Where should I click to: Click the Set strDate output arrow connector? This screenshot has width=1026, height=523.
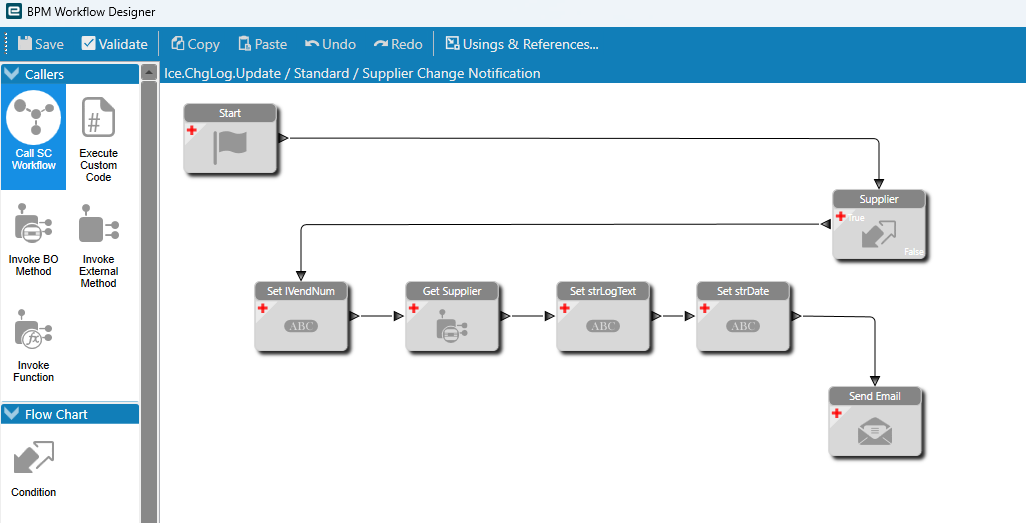pos(796,316)
